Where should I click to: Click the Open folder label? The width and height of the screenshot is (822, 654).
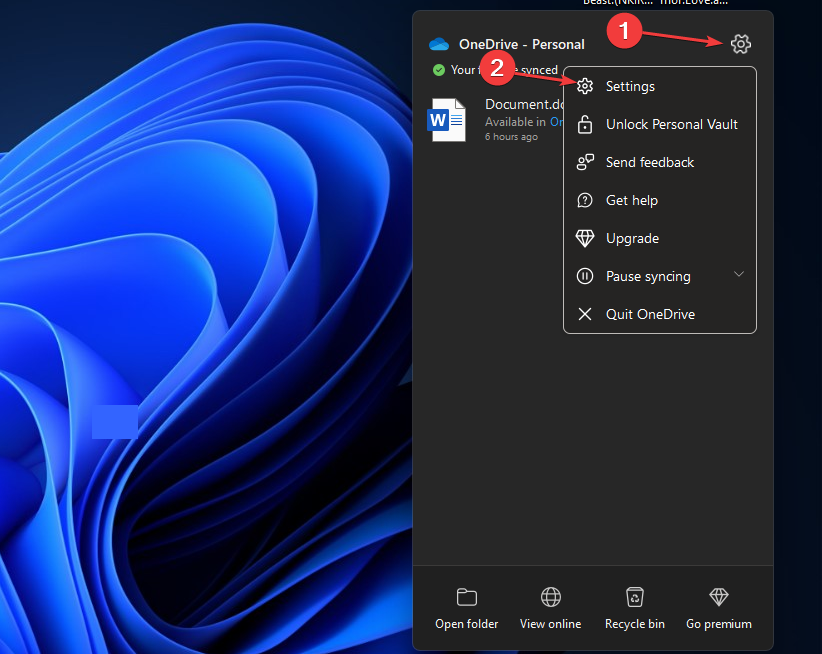[467, 624]
